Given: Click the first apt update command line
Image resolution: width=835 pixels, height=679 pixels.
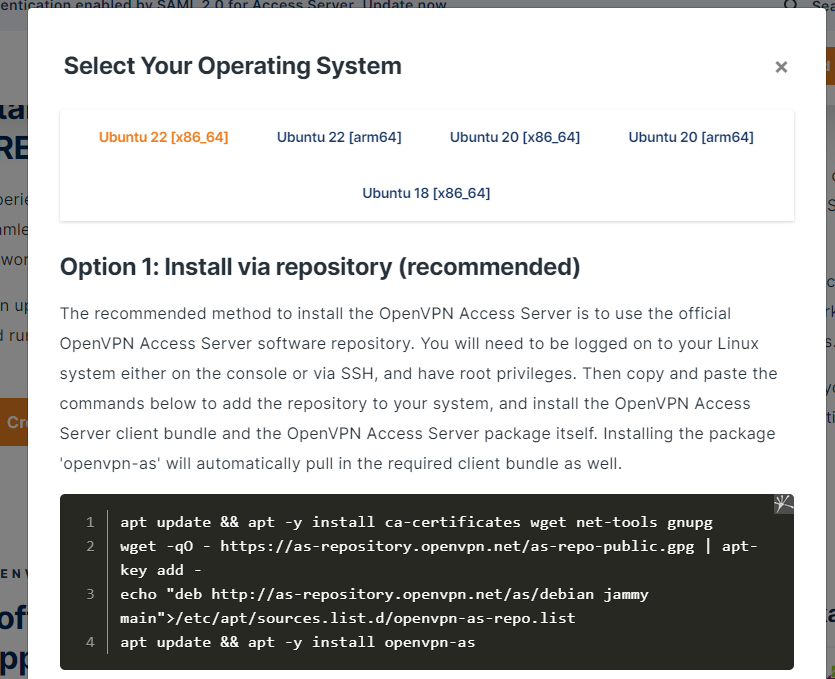Looking at the screenshot, I should pyautogui.click(x=416, y=522).
